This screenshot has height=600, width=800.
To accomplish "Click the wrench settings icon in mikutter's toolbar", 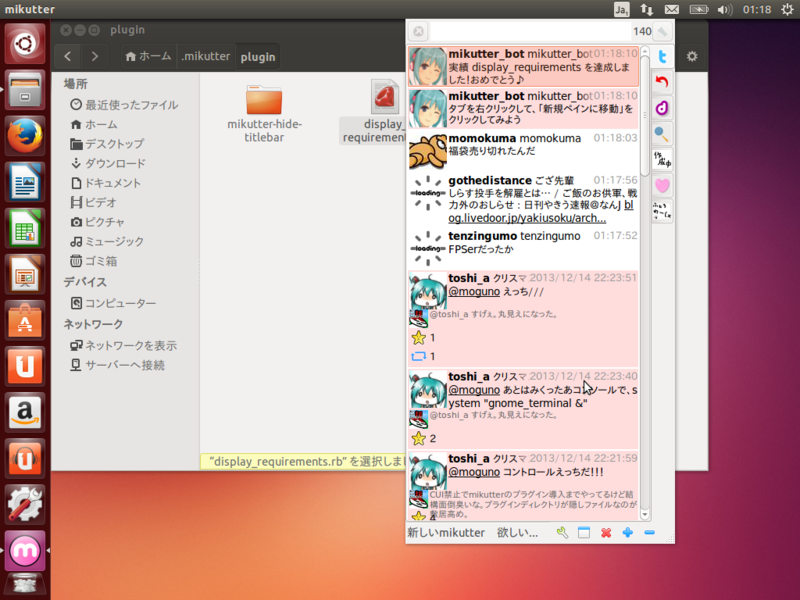I will point(560,533).
